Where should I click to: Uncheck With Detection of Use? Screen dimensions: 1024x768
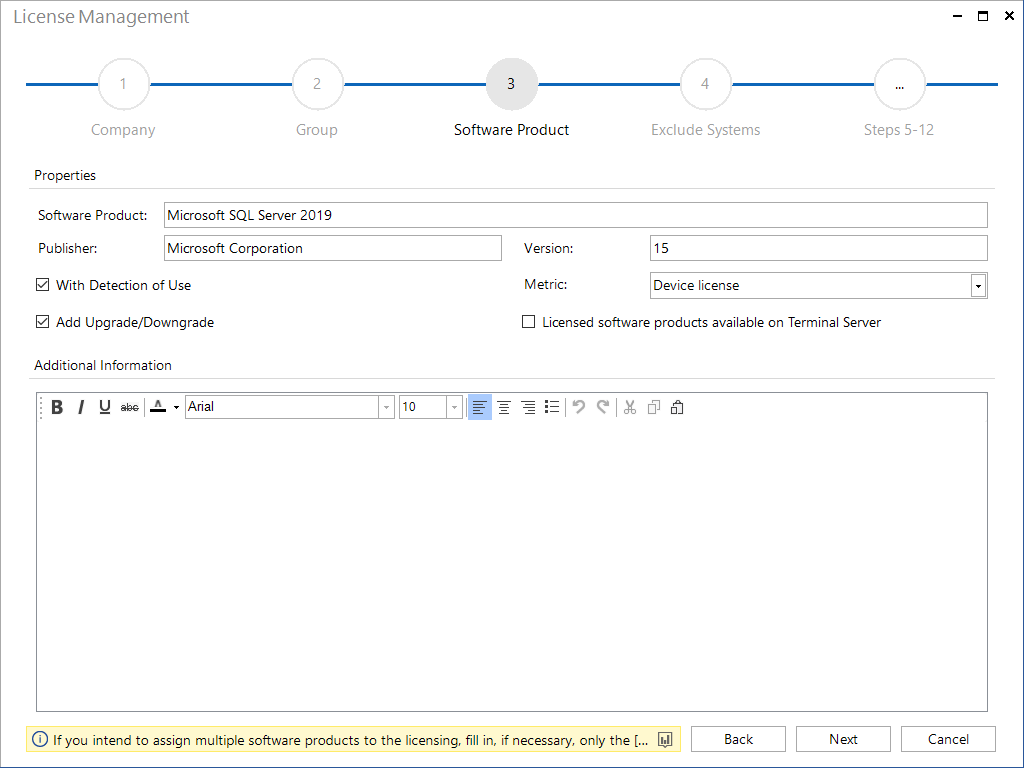click(42, 285)
